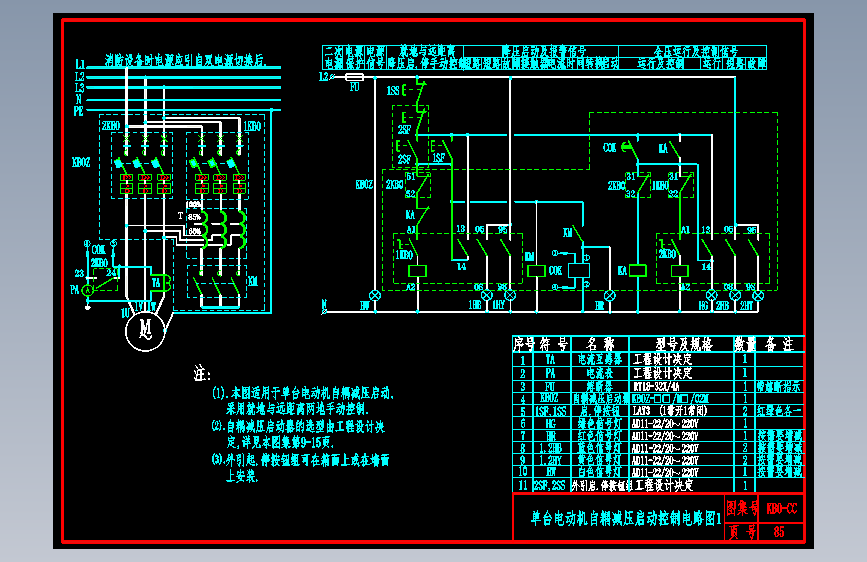
Task: Select the fire equipment power note above L1
Action: 186,60
